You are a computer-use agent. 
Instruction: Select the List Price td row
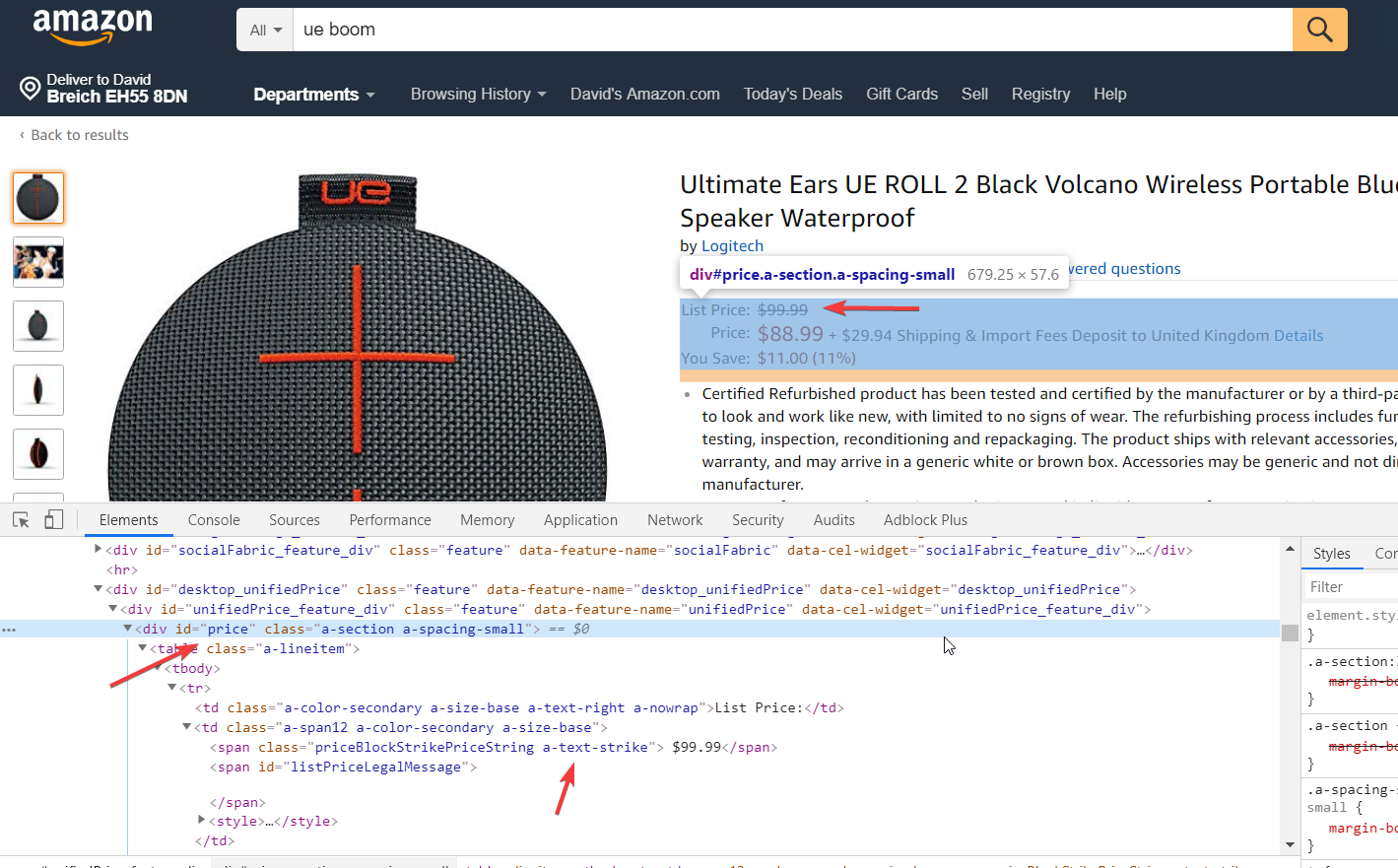[x=519, y=707]
